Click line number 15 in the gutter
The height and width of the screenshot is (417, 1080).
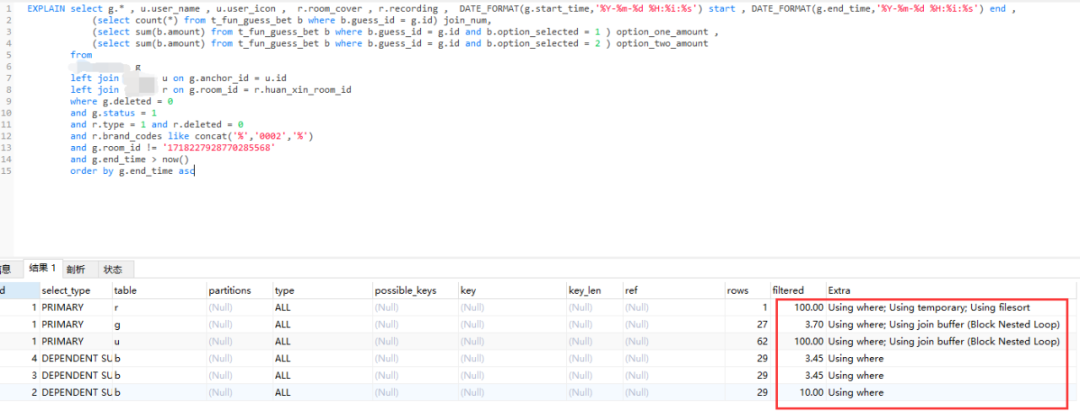pos(6,170)
